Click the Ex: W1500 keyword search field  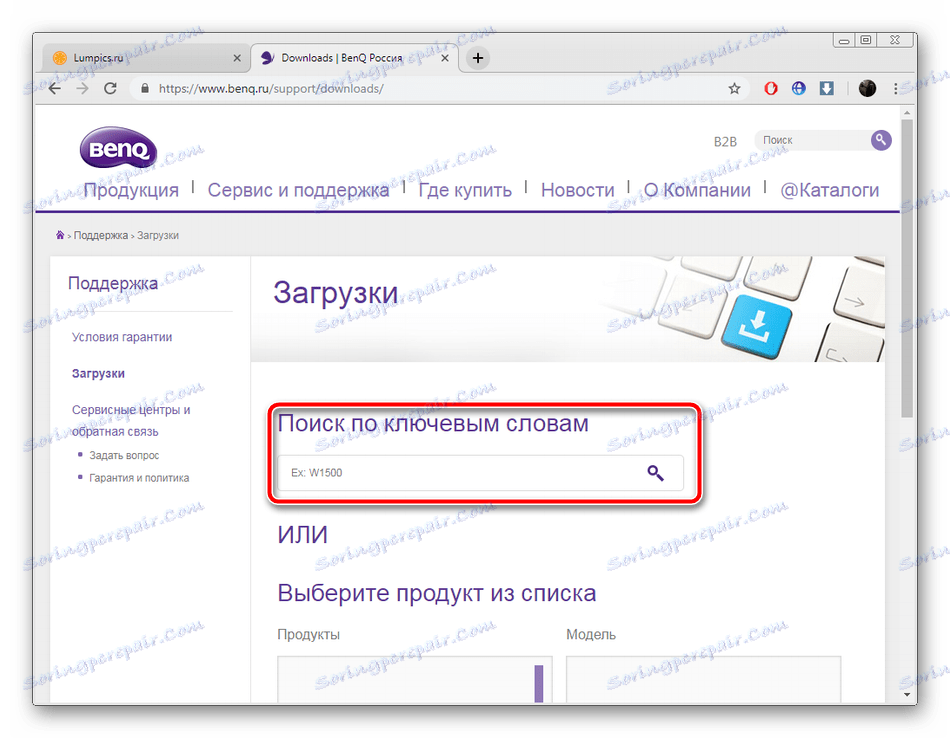coord(480,473)
